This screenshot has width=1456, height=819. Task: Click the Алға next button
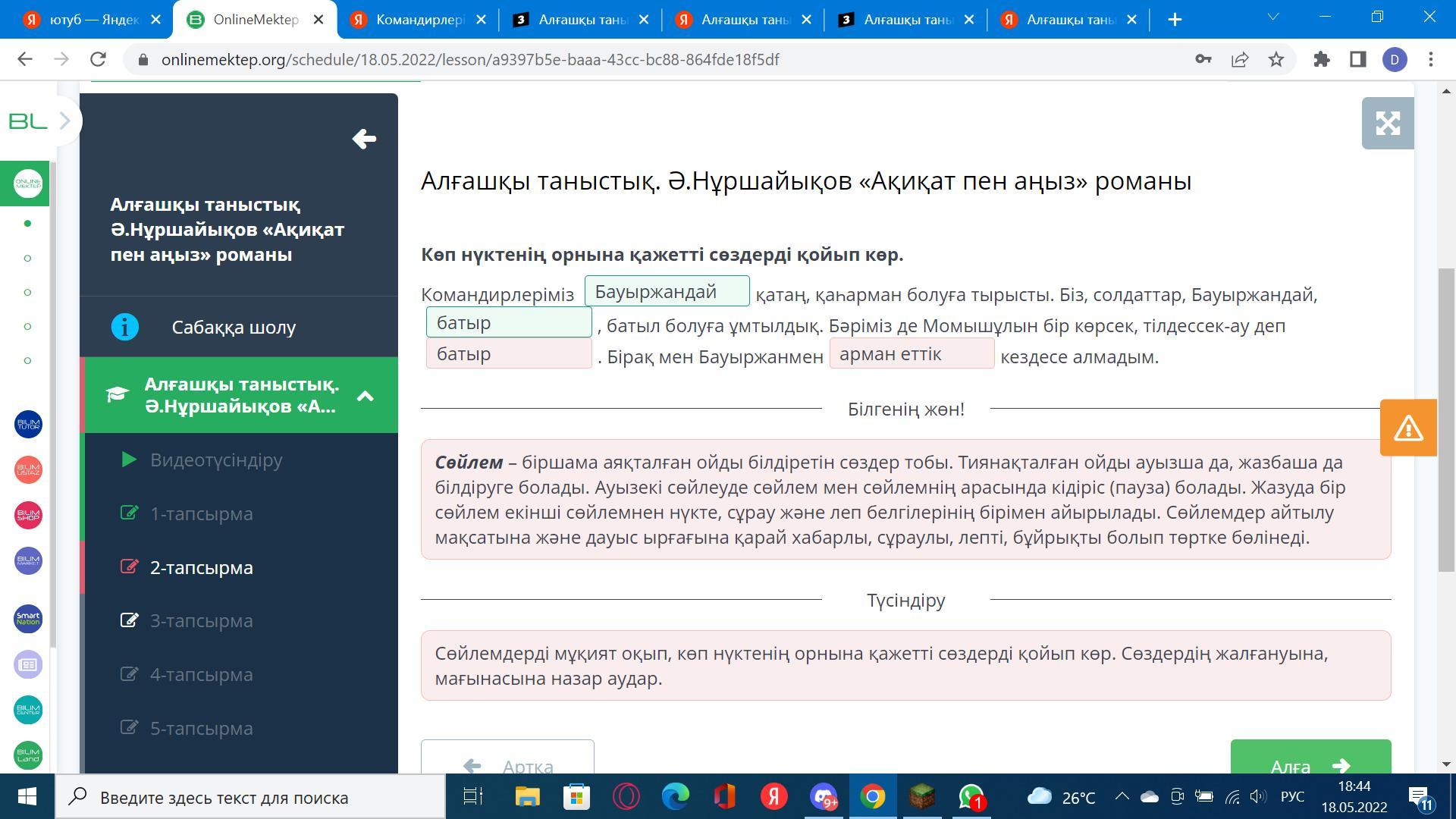tap(1310, 761)
